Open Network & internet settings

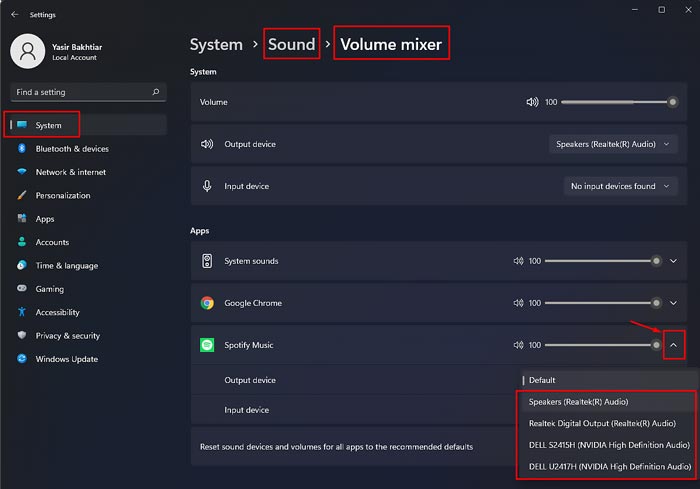click(88, 171)
